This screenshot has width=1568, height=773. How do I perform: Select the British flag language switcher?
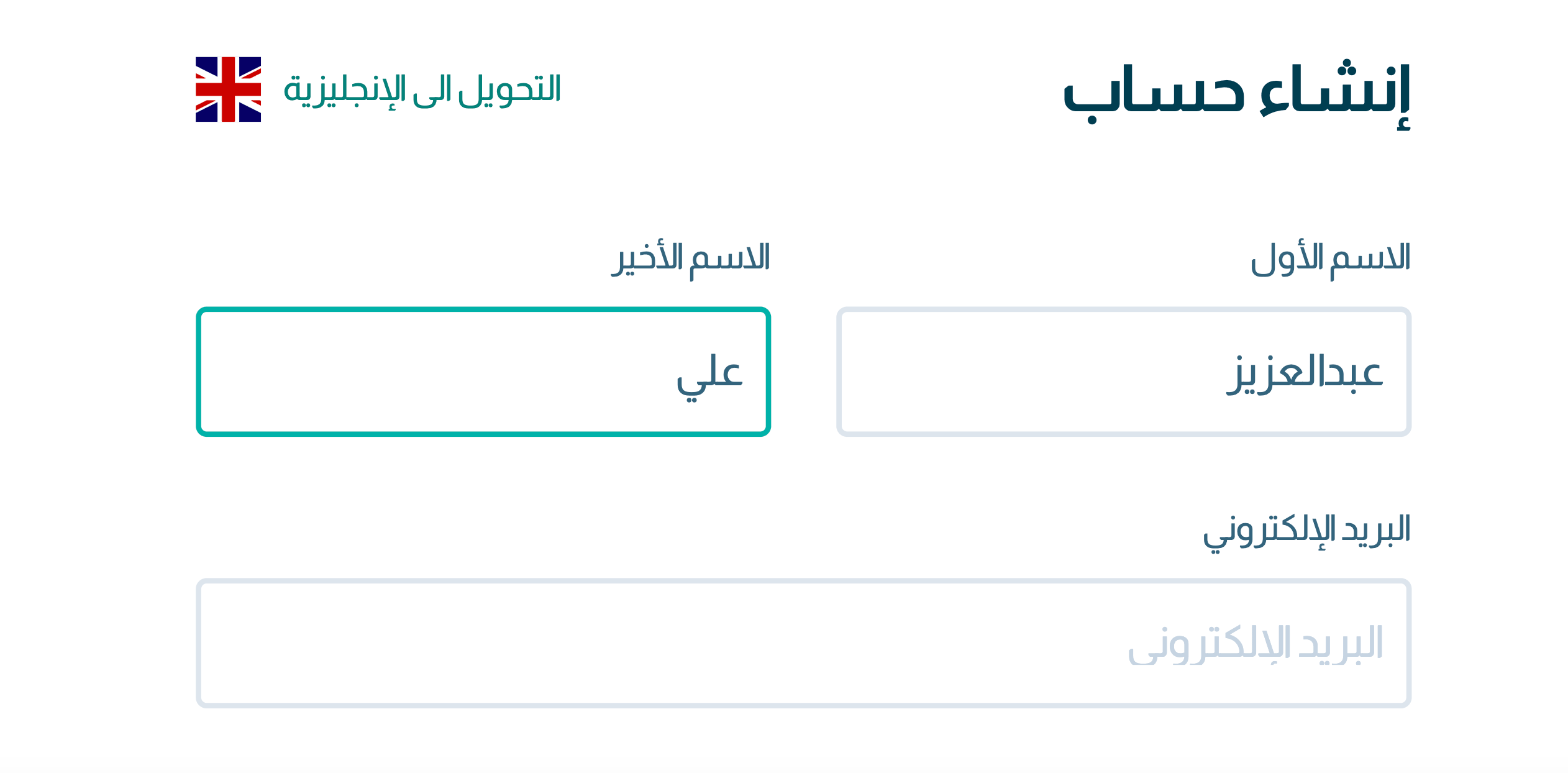click(x=228, y=89)
